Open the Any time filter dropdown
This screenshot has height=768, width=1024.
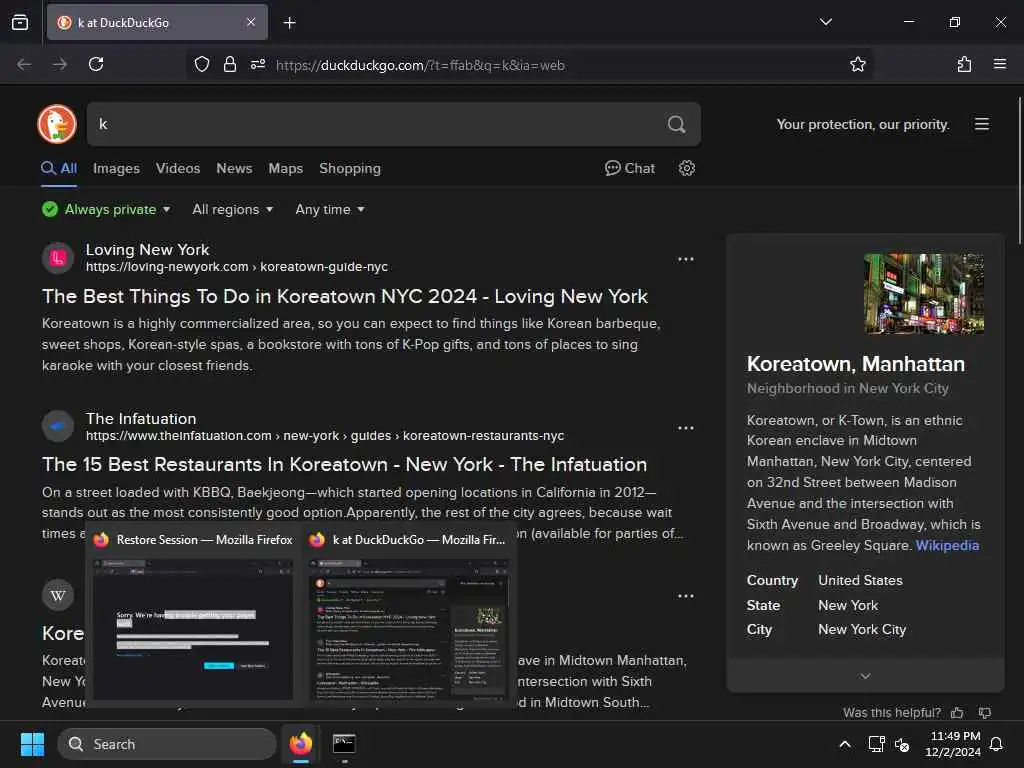330,210
